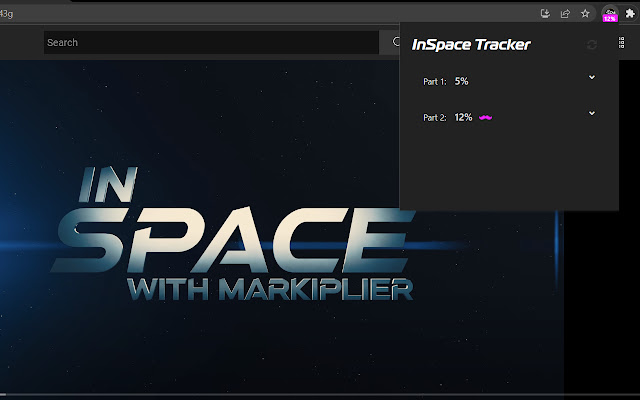Expand the Part 2 details chevron
This screenshot has width=640, height=400.
coord(592,113)
